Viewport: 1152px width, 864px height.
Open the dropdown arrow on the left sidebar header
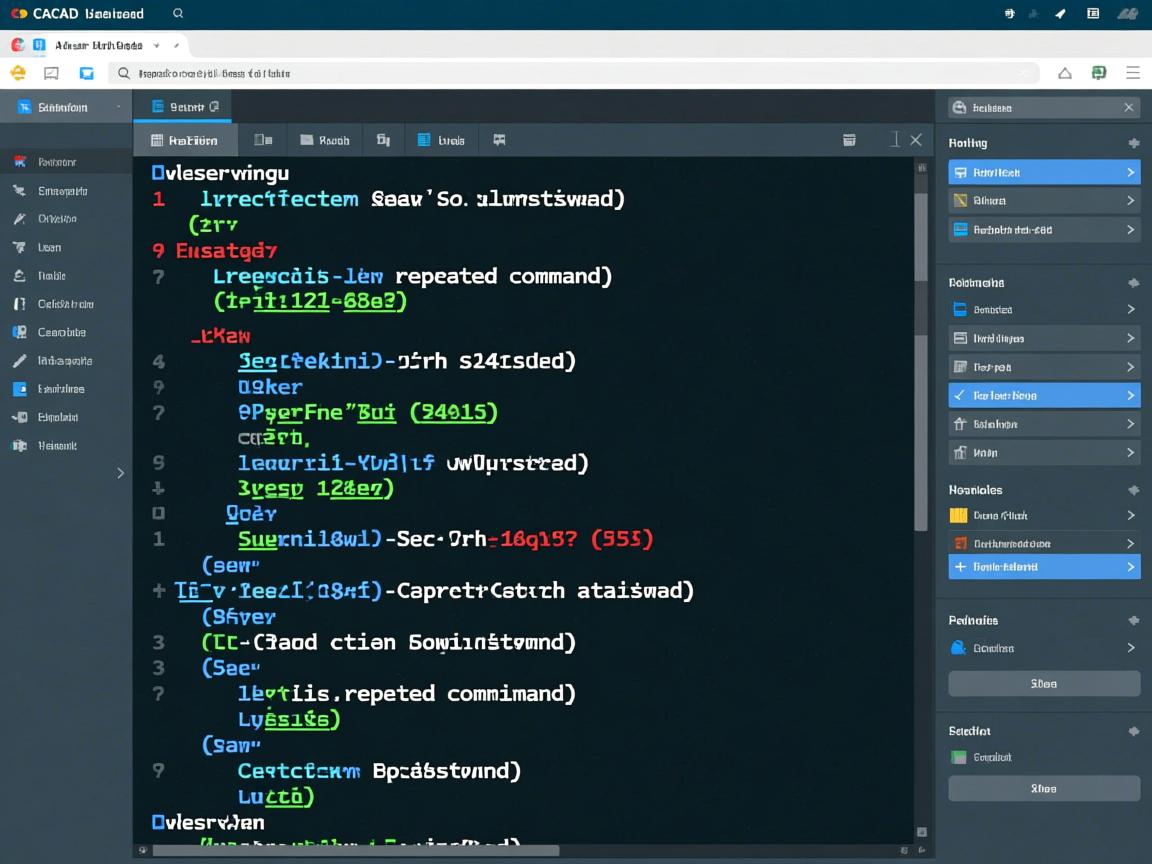[x=118, y=107]
